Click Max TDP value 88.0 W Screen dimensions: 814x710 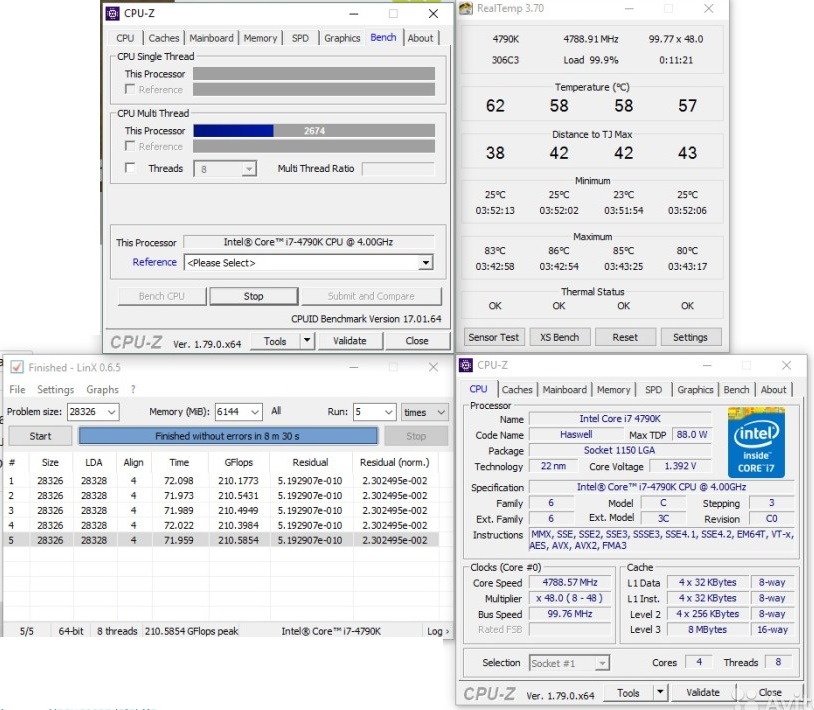click(x=691, y=434)
